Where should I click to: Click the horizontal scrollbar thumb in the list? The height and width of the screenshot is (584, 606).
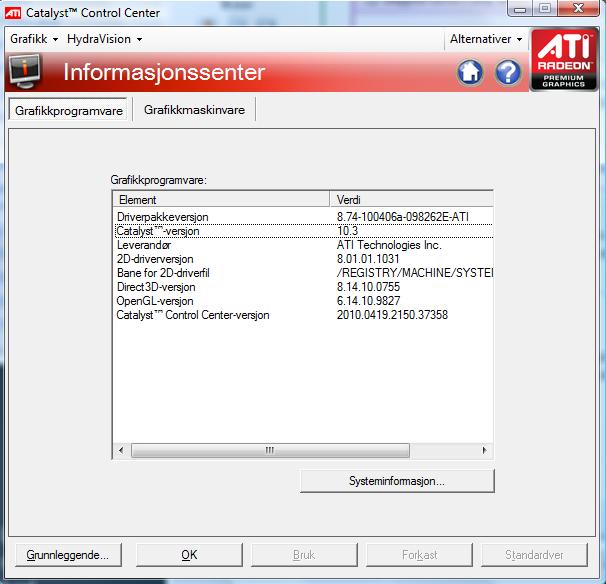pyautogui.click(x=270, y=450)
